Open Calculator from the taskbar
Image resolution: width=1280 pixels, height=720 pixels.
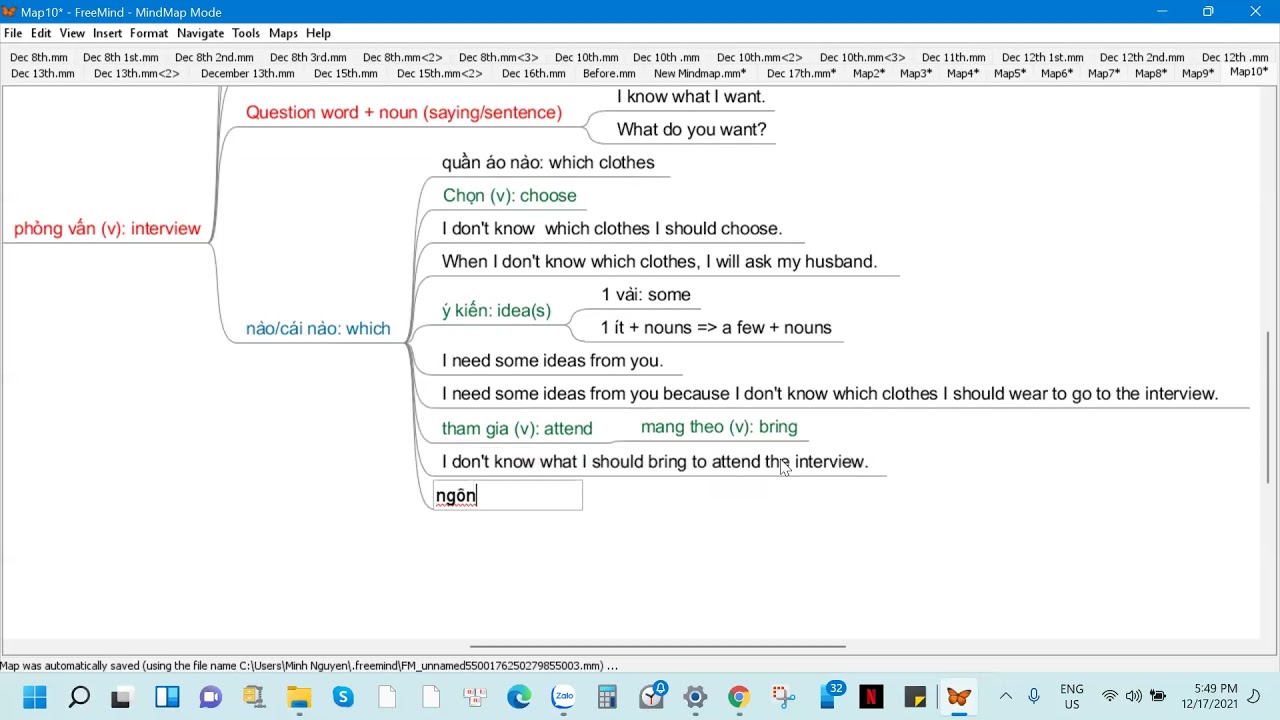click(x=607, y=696)
